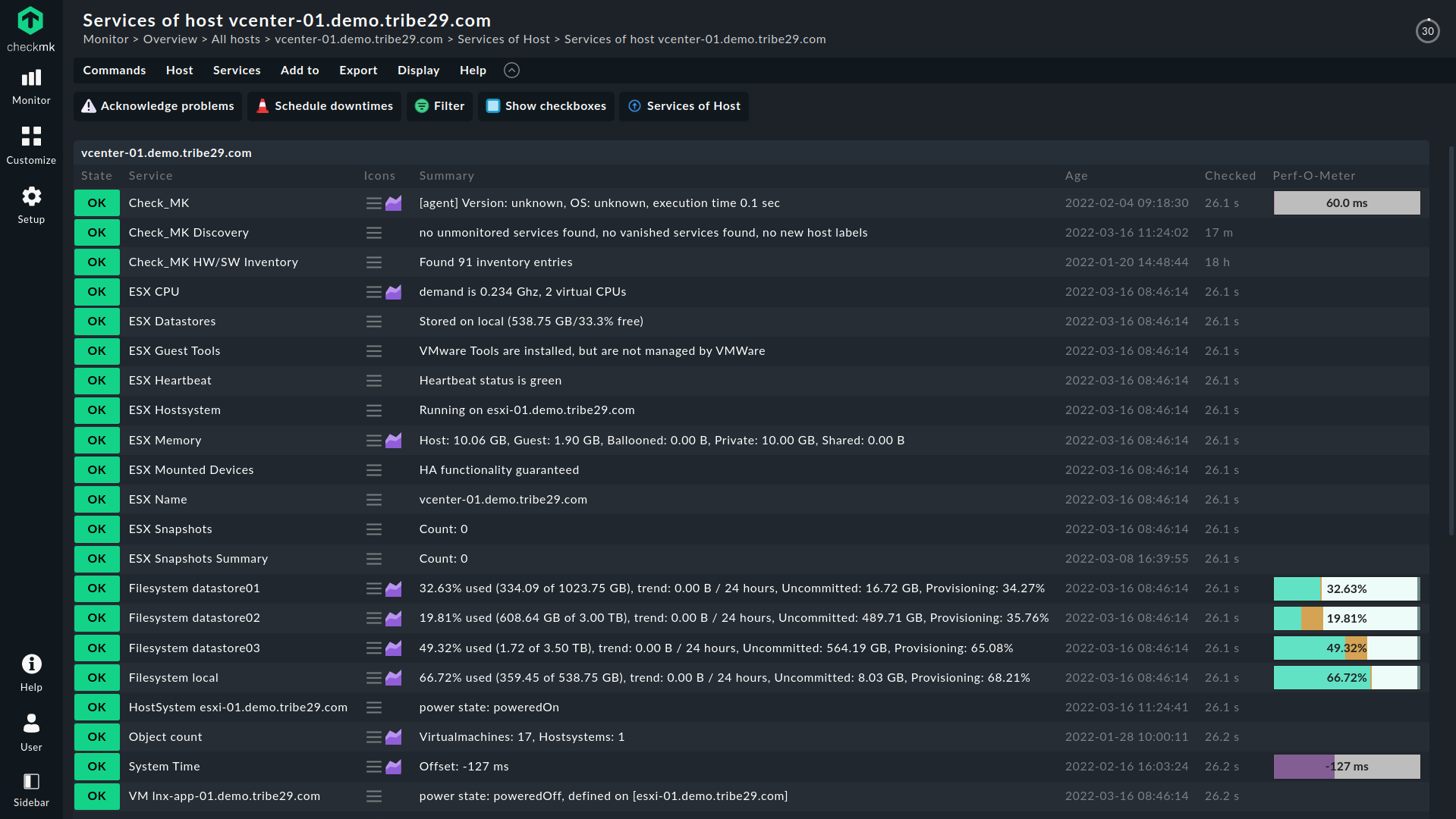Open action menu for System Time
Viewport: 1456px width, 819px height.
tap(374, 767)
